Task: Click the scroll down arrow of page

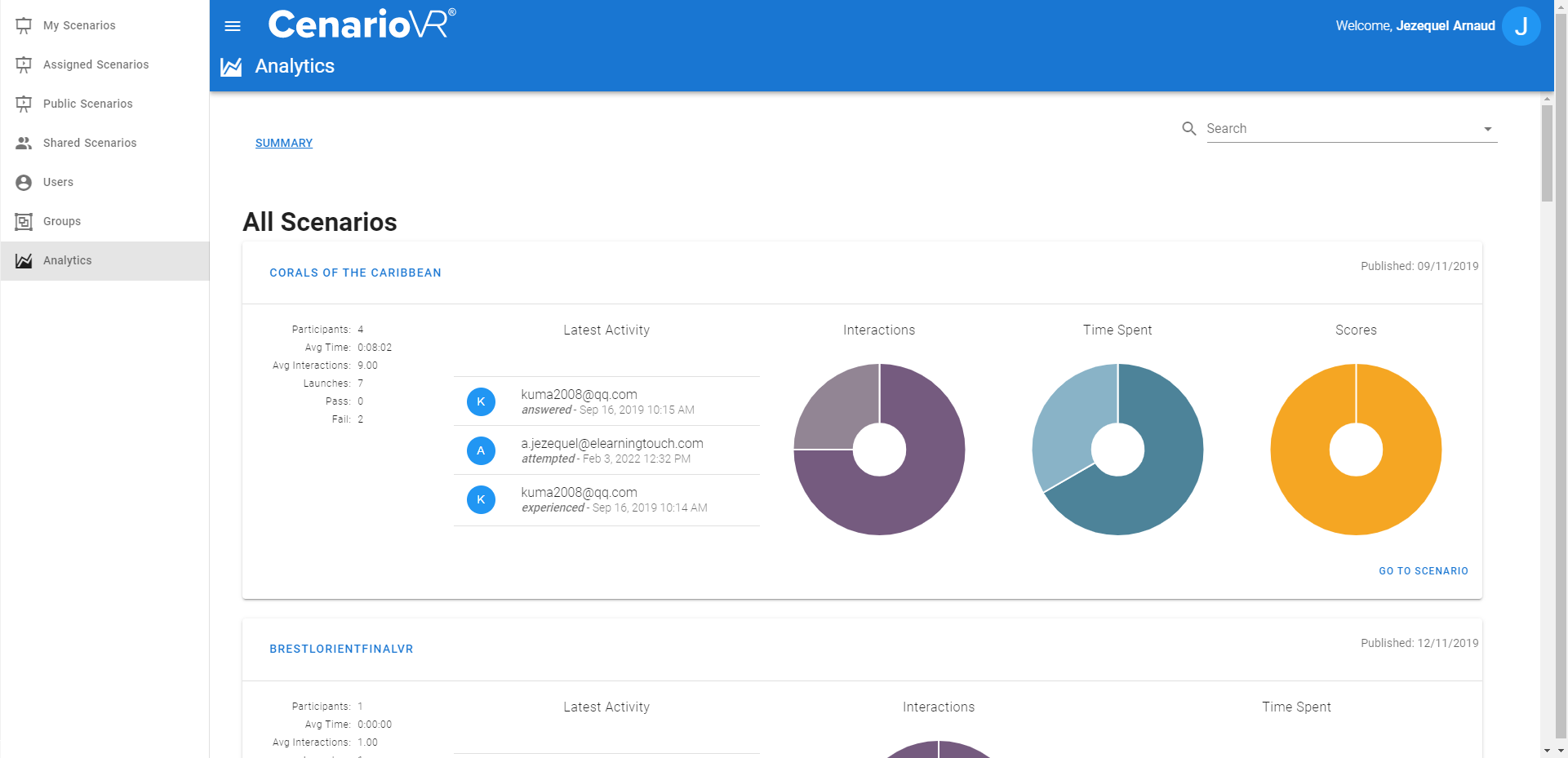Action: click(x=1561, y=751)
